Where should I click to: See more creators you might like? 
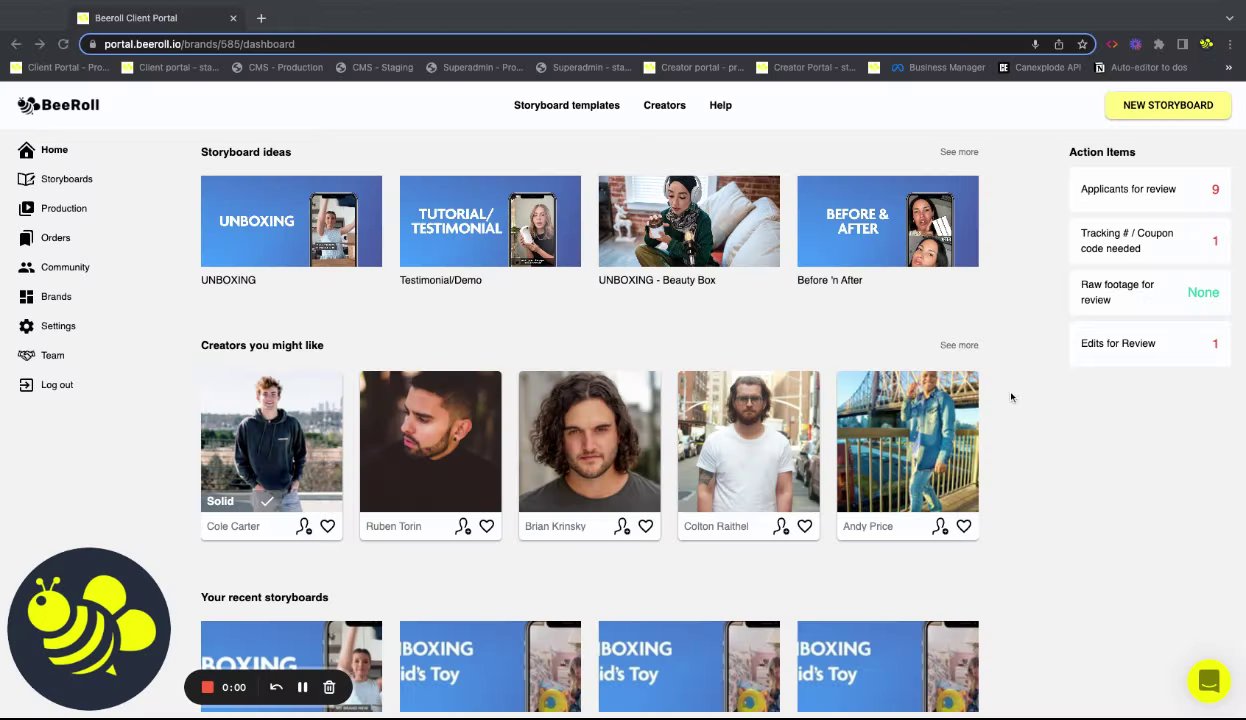tap(959, 345)
